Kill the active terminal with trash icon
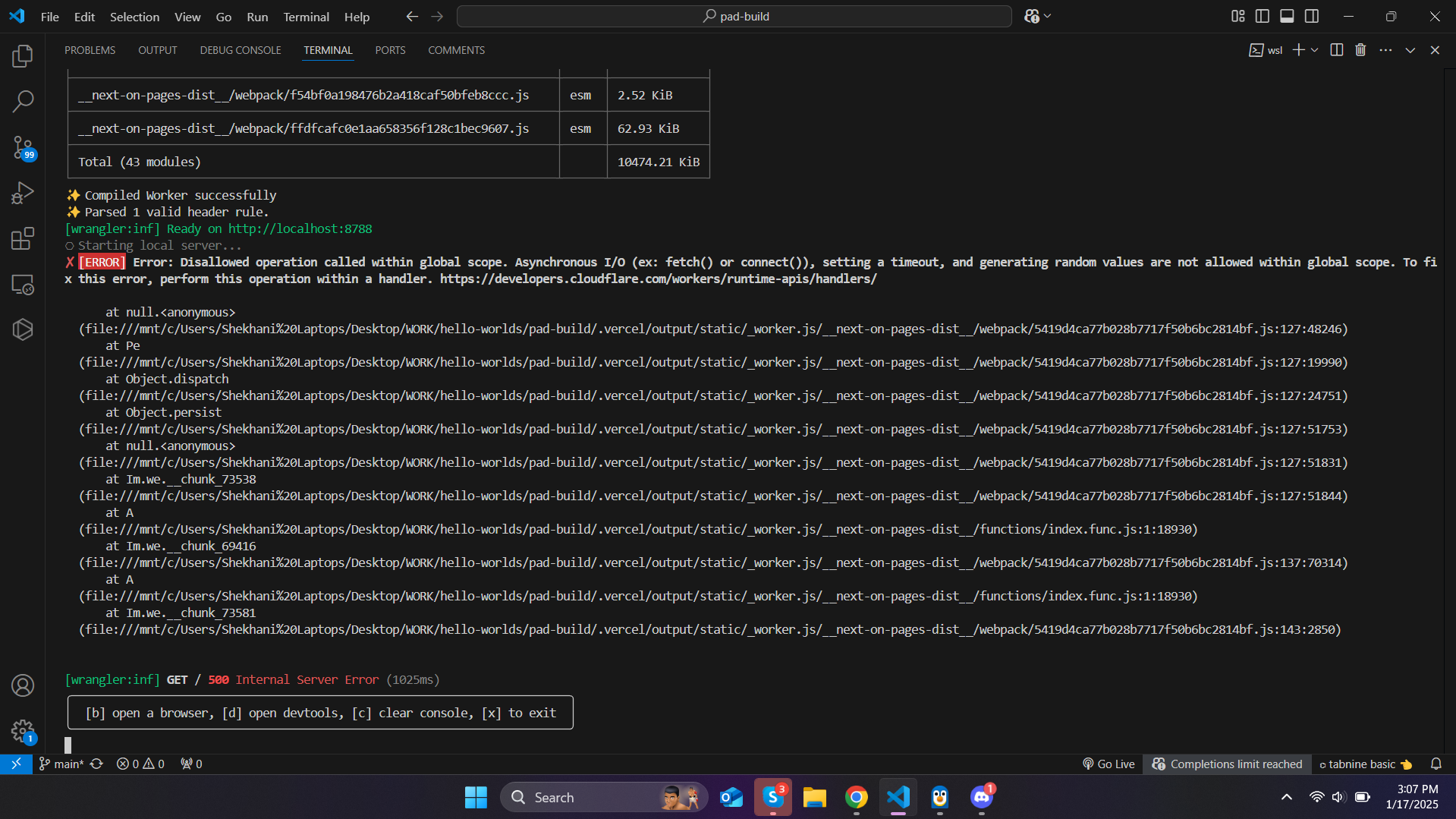Screen dimensions: 1456x819 (1360, 49)
